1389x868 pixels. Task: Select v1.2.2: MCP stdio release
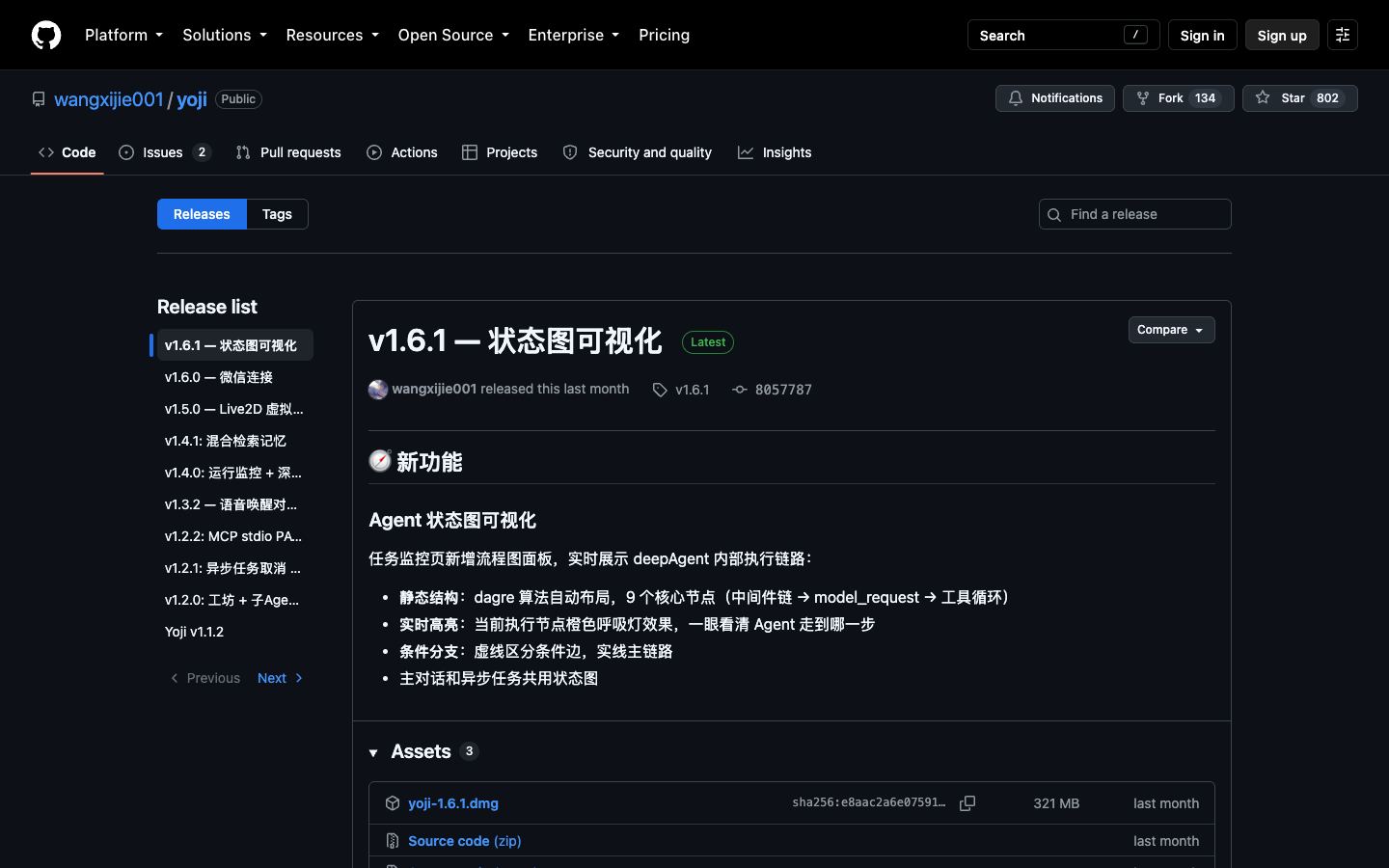click(235, 536)
